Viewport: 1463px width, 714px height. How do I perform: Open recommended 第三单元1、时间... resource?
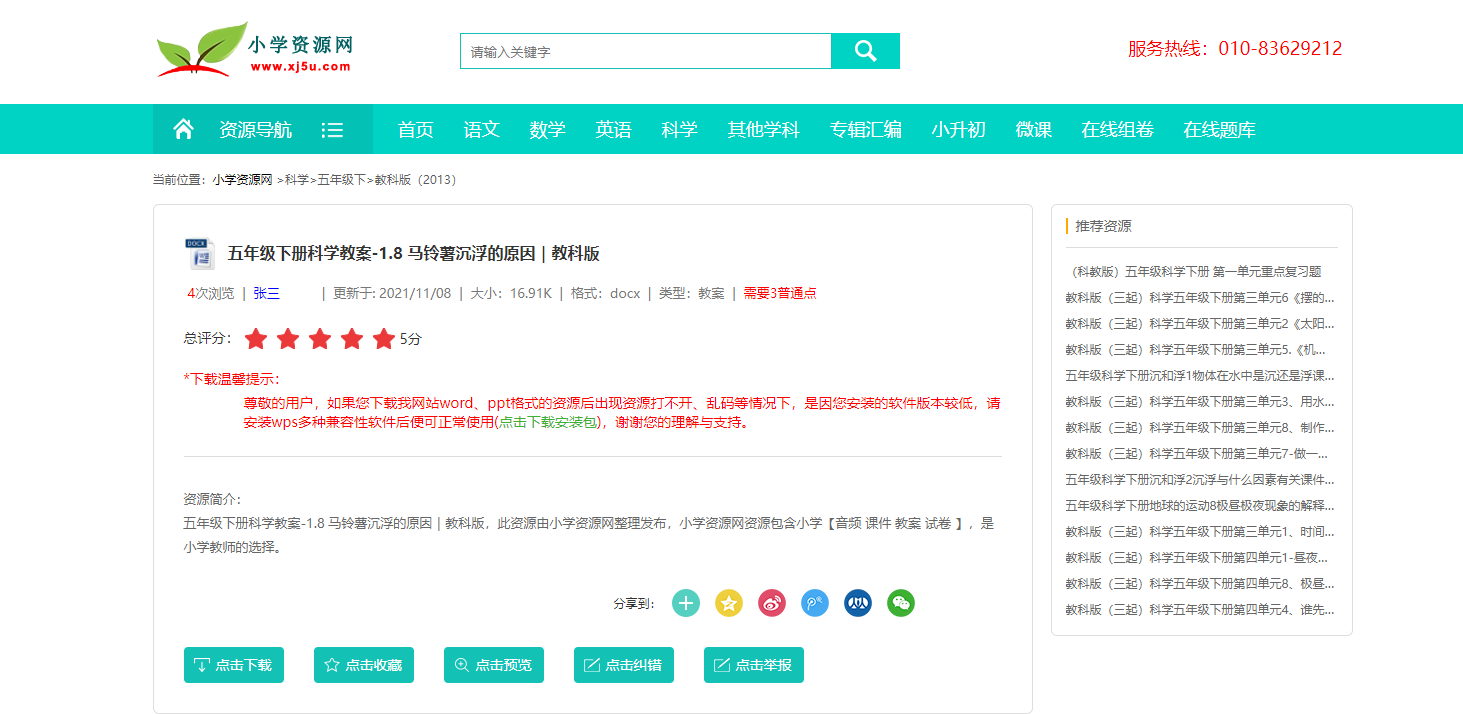[x=1200, y=532]
